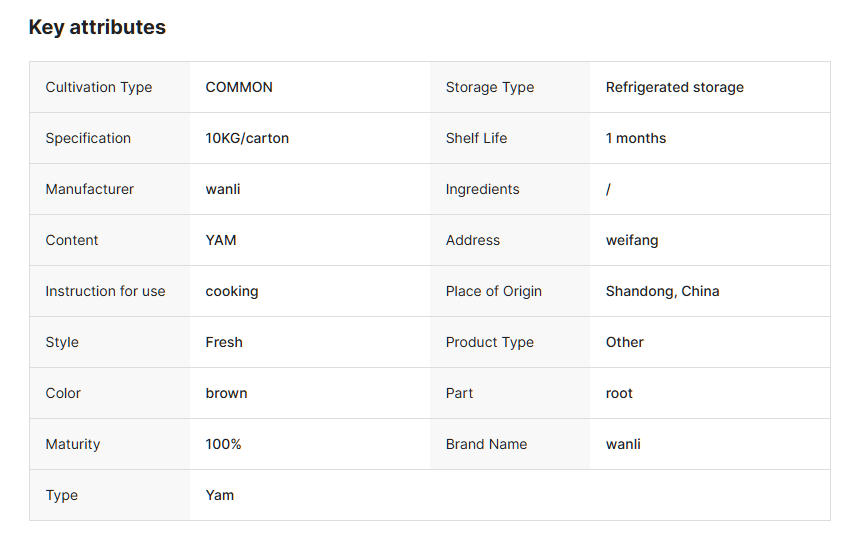This screenshot has width=856, height=536.
Task: Click the "Shelf Life" label
Action: pyautogui.click(x=476, y=138)
